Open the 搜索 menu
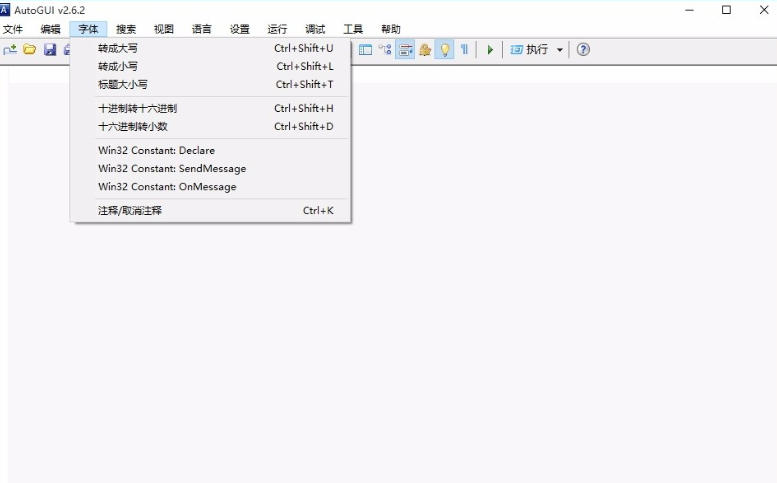This screenshot has height=483, width=777. (x=126, y=29)
